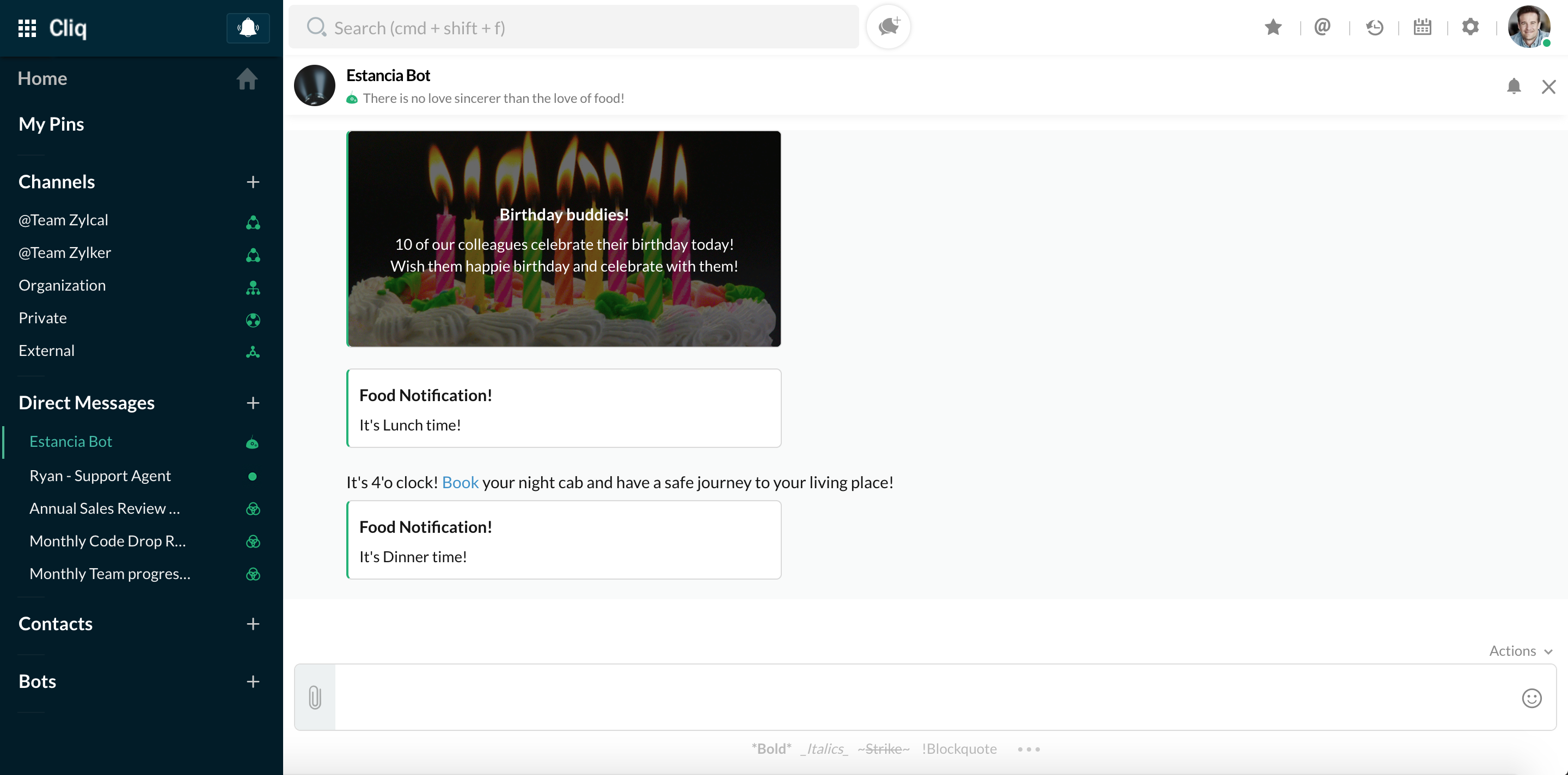Click the attachment paperclip icon

[x=315, y=697]
